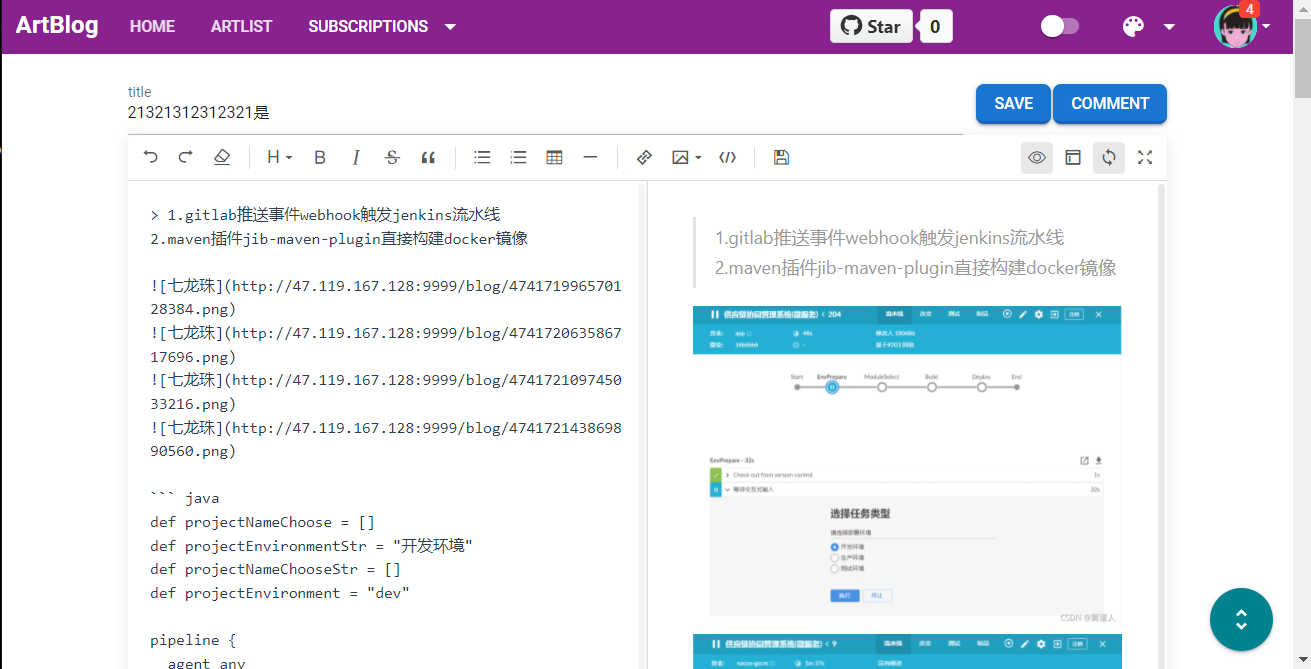This screenshot has width=1311, height=669.
Task: Apply bold formatting
Action: pyautogui.click(x=320, y=157)
